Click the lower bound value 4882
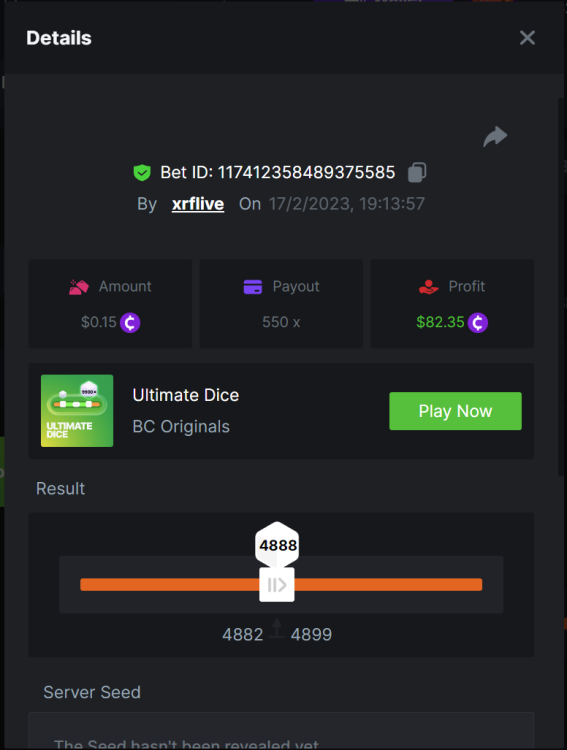This screenshot has height=750, width=567. [x=243, y=635]
